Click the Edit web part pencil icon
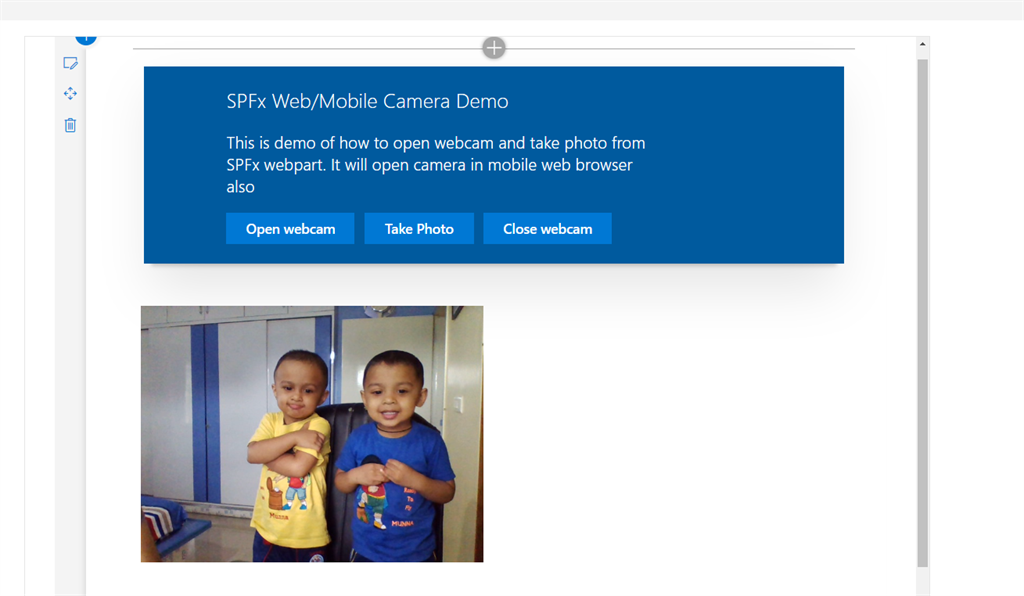Viewport: 1024px width, 596px height. 70,63
